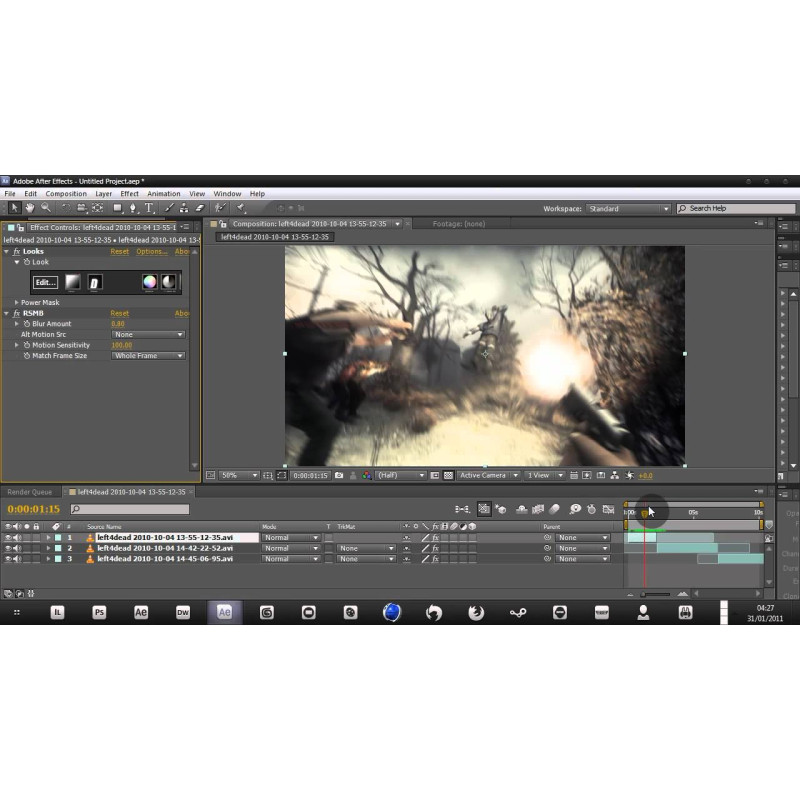Screen dimensions: 800x800
Task: Click the Blur Amount value 0.80
Action: click(x=118, y=324)
